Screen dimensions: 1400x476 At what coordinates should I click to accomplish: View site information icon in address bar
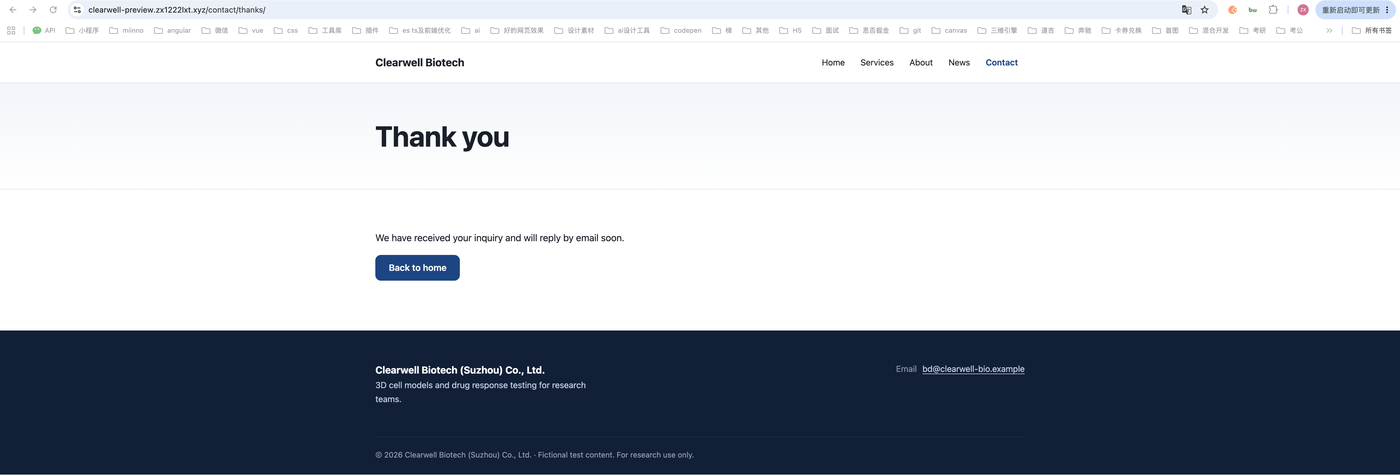click(x=77, y=10)
